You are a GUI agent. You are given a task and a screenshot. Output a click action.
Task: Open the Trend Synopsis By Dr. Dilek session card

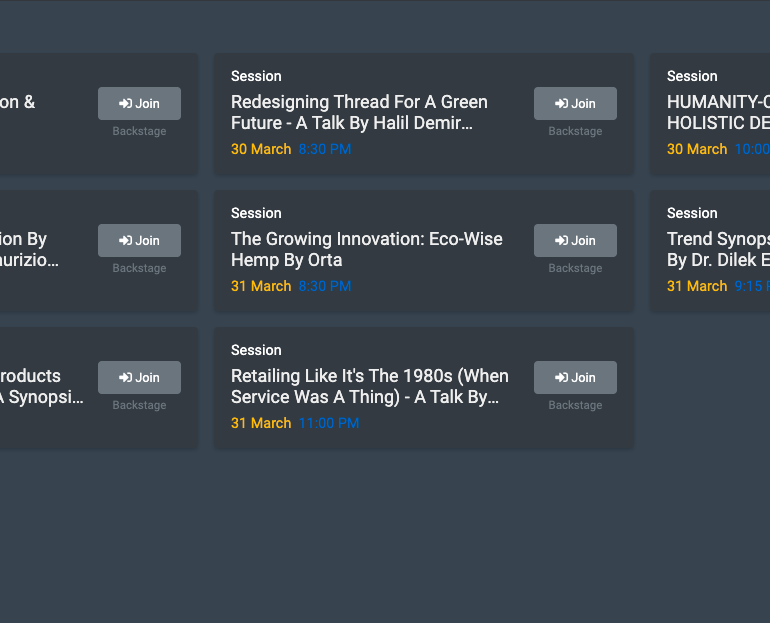pyautogui.click(x=710, y=251)
